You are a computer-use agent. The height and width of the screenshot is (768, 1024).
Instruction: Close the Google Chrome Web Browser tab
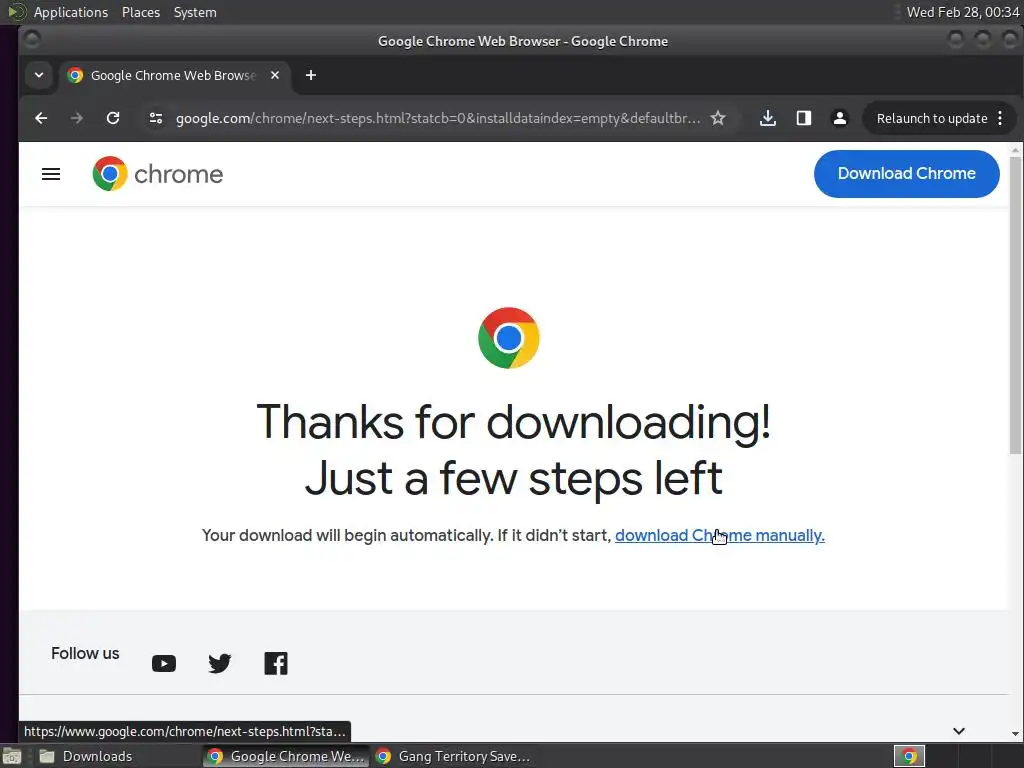tap(275, 75)
